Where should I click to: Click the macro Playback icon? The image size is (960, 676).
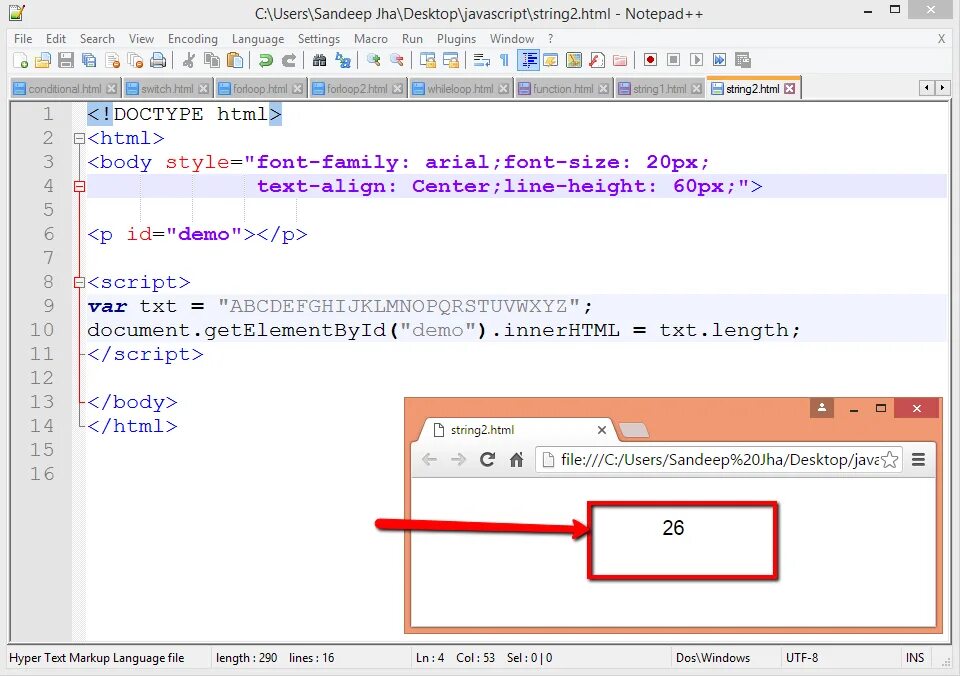pos(696,60)
